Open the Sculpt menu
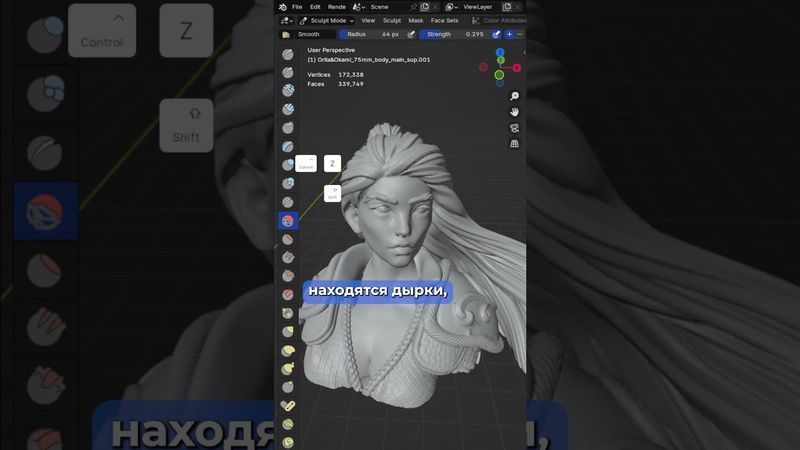 click(392, 20)
